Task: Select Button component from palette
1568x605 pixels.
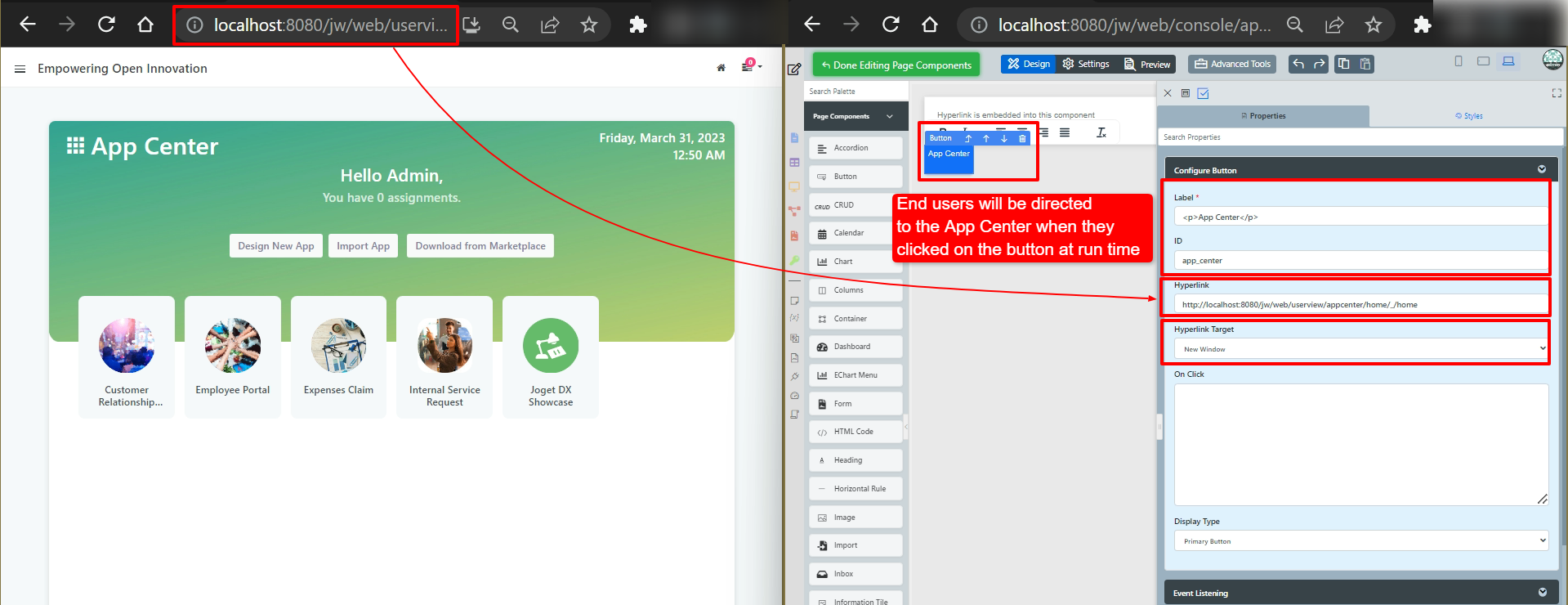Action: (855, 177)
